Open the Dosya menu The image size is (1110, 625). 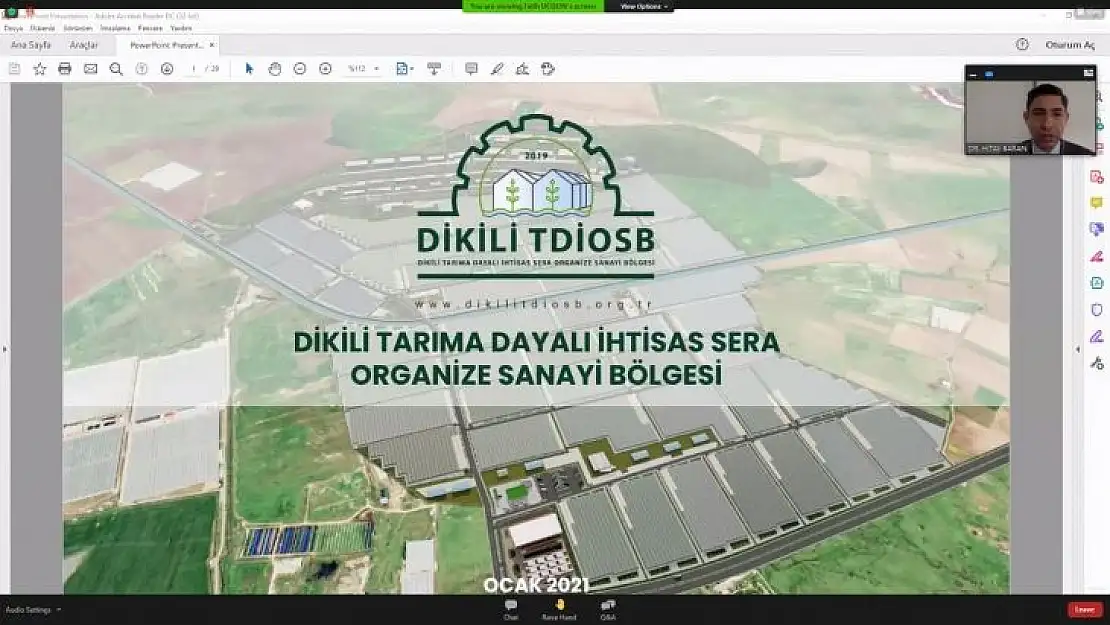13,28
